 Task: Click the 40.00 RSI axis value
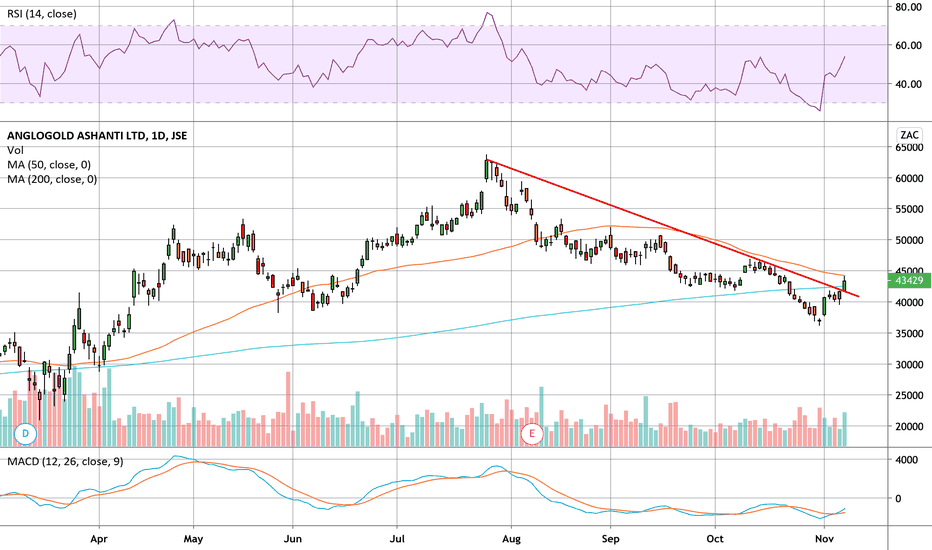click(x=909, y=84)
